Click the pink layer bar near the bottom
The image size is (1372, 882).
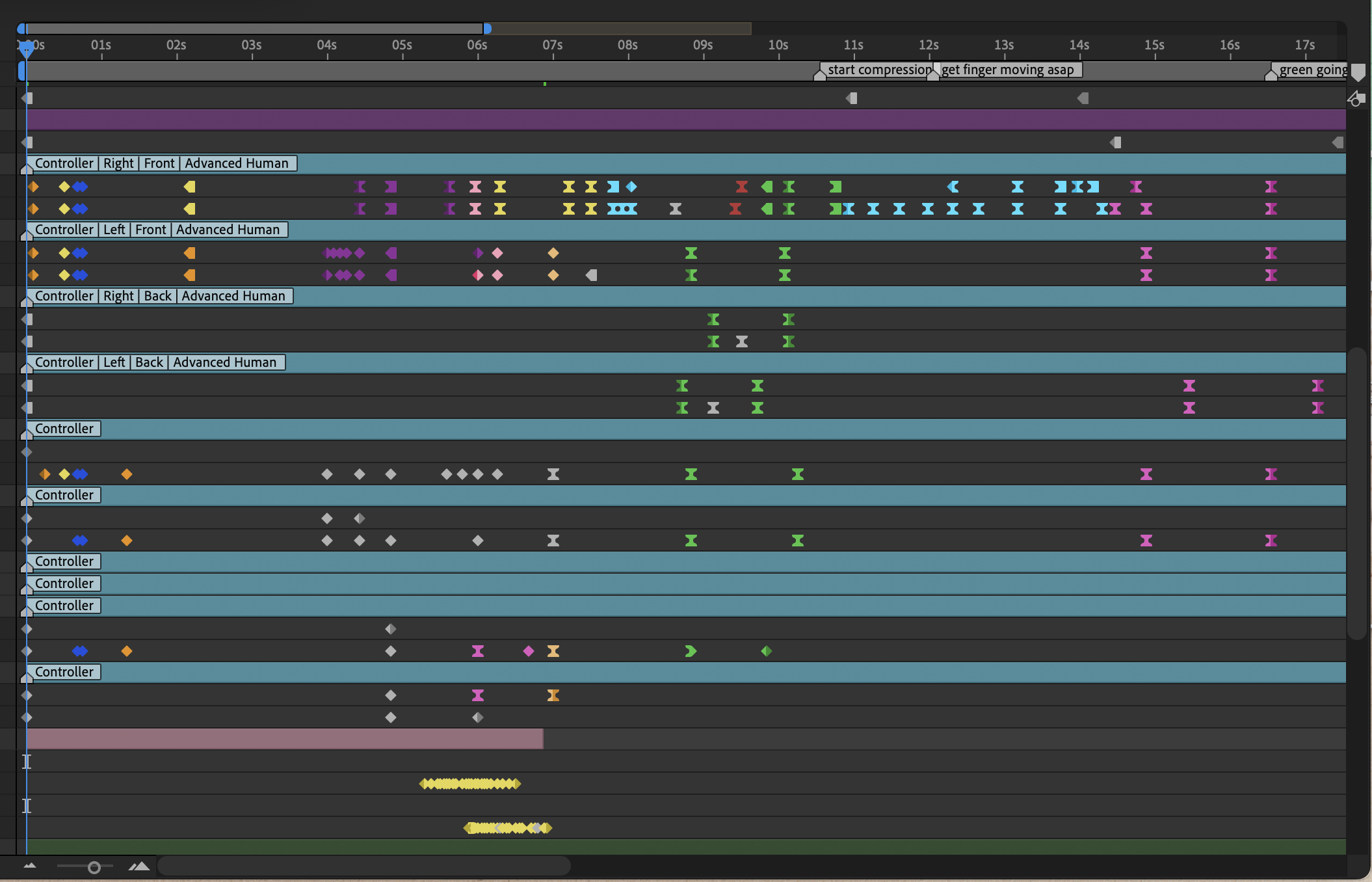[x=284, y=739]
